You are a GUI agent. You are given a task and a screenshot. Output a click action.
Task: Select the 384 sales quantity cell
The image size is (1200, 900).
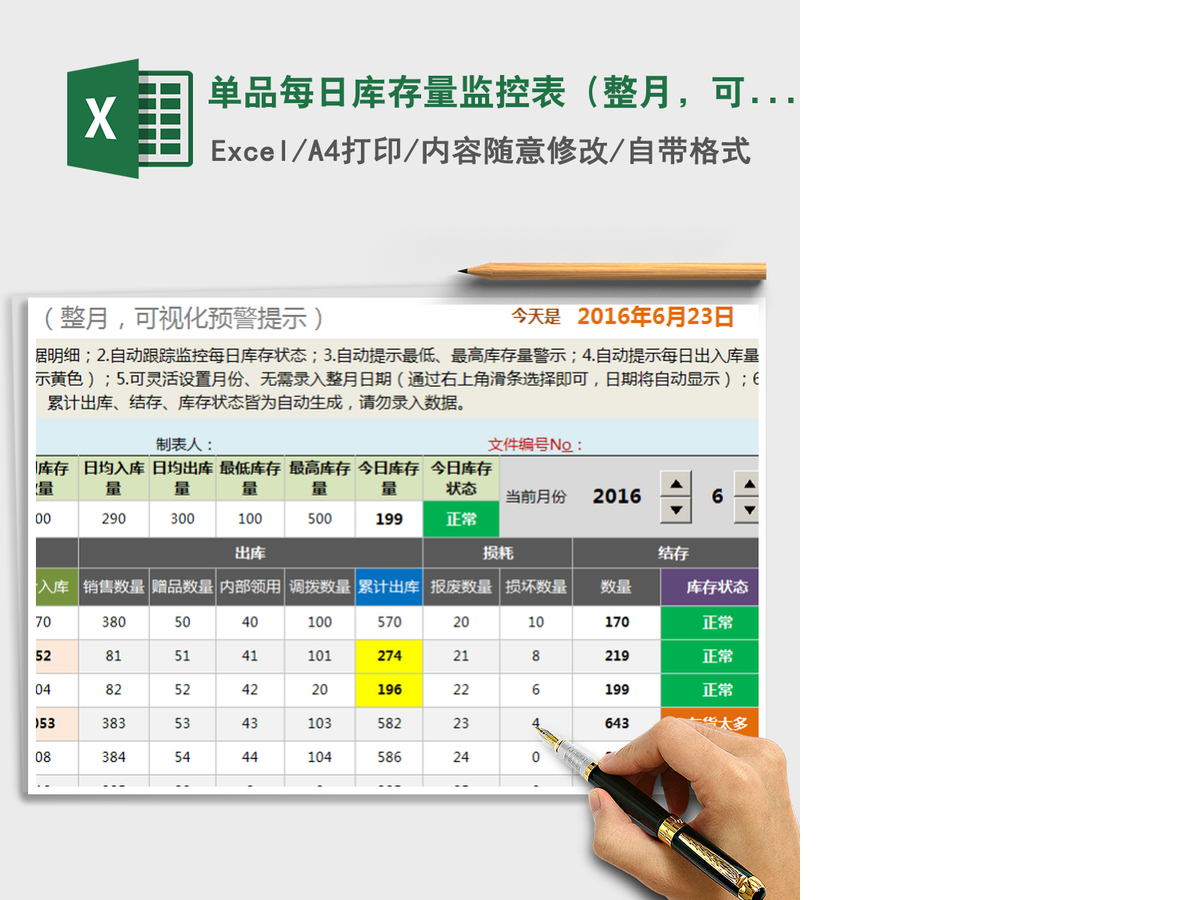pos(114,757)
